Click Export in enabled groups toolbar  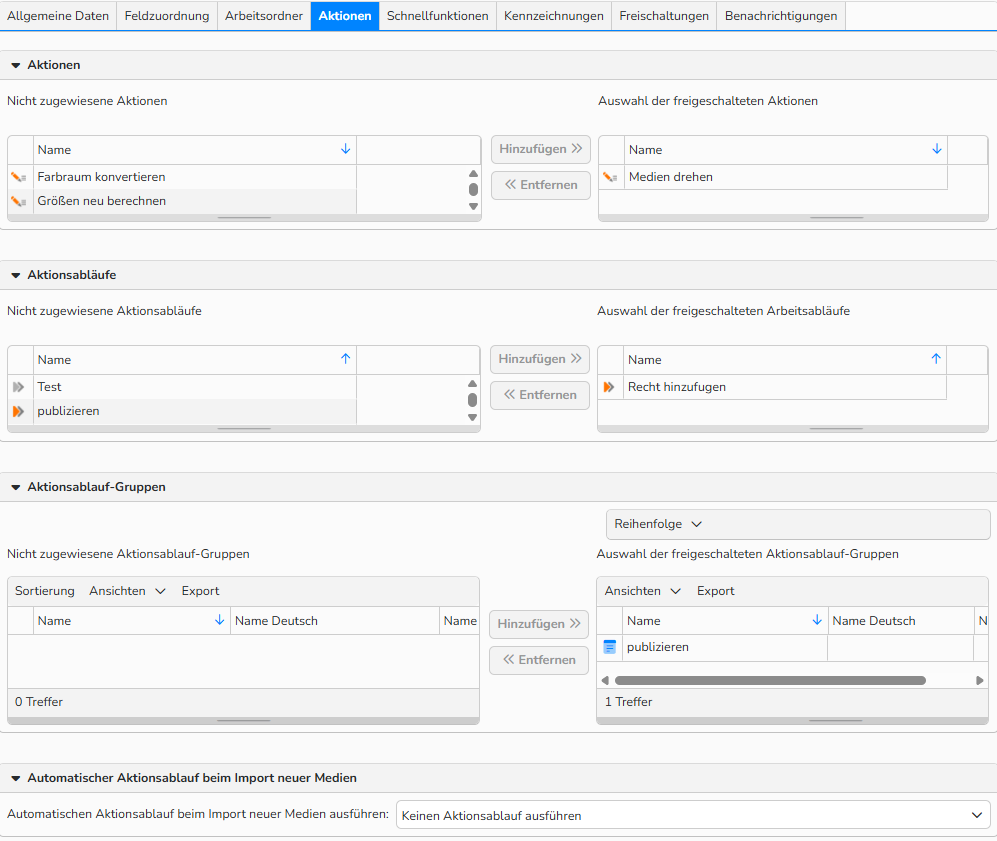click(715, 591)
